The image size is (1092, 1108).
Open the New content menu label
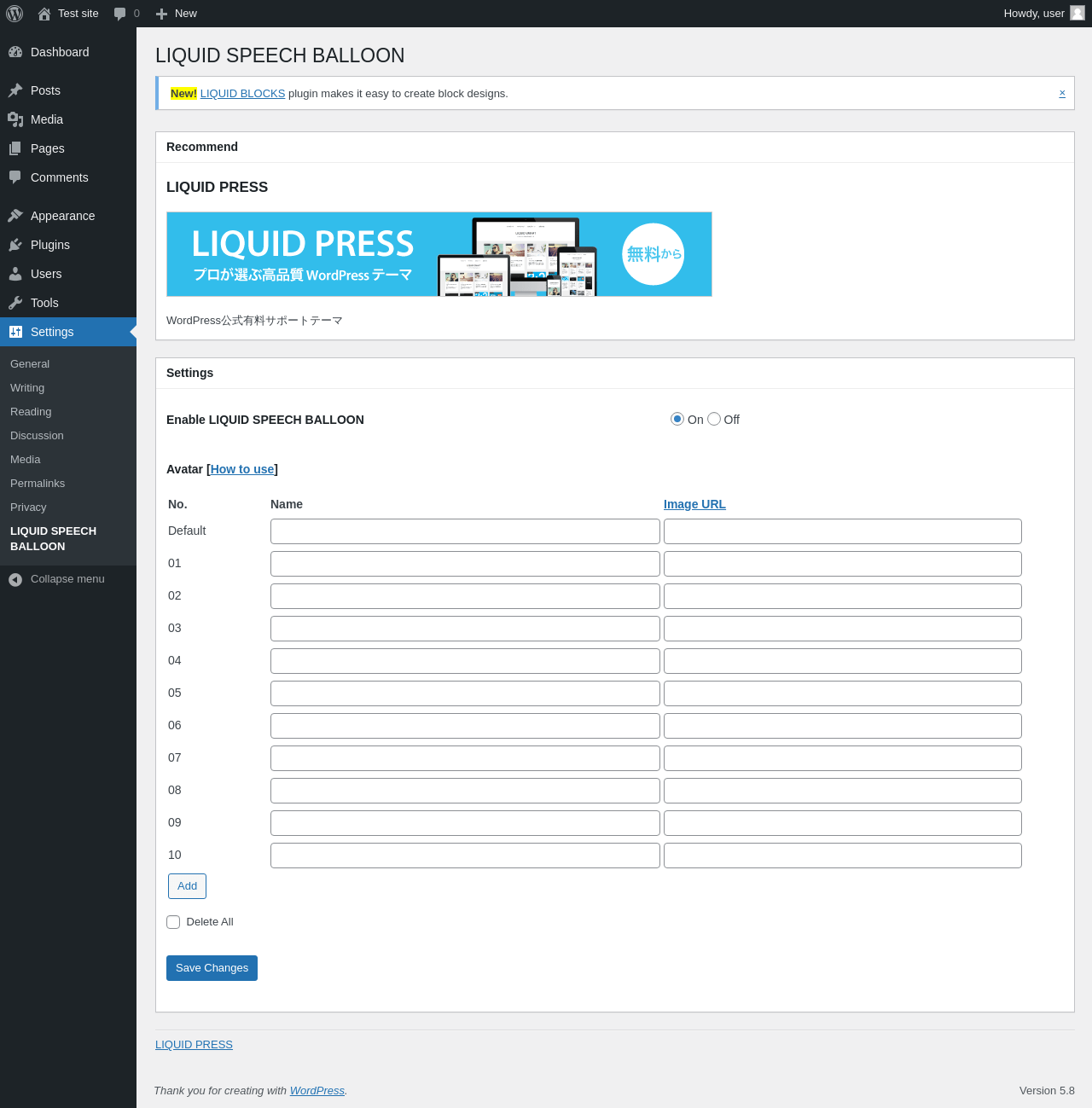[186, 14]
